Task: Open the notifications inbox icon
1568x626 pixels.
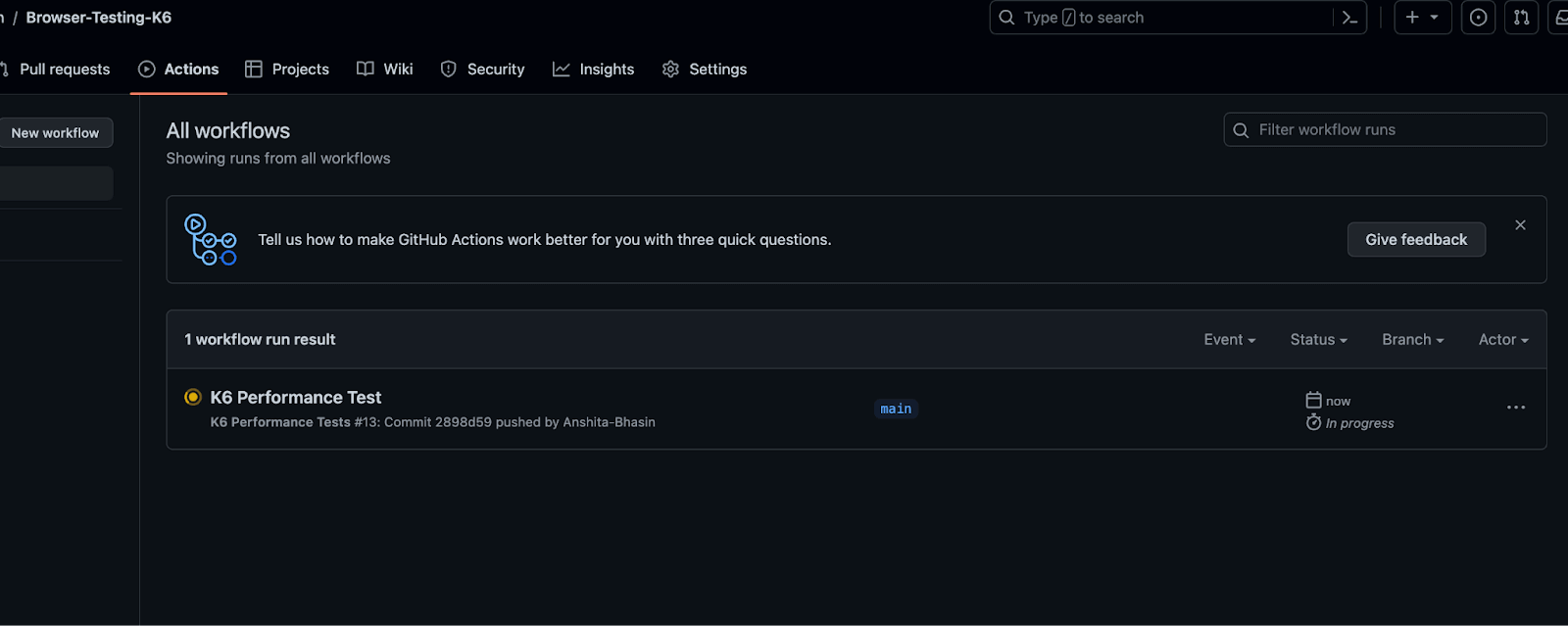Action: click(x=1560, y=17)
